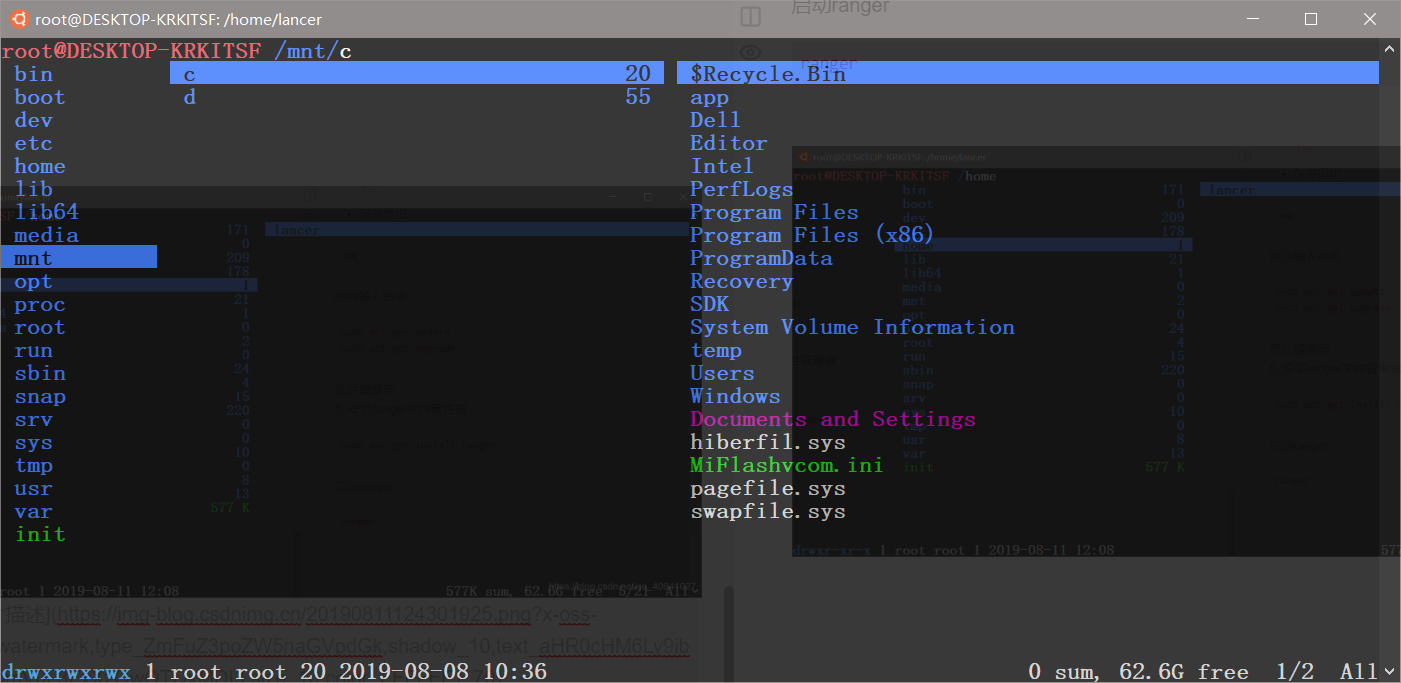Open the img-blog.csdnimg.cn hyperlink
The image size is (1401, 683).
200,613
